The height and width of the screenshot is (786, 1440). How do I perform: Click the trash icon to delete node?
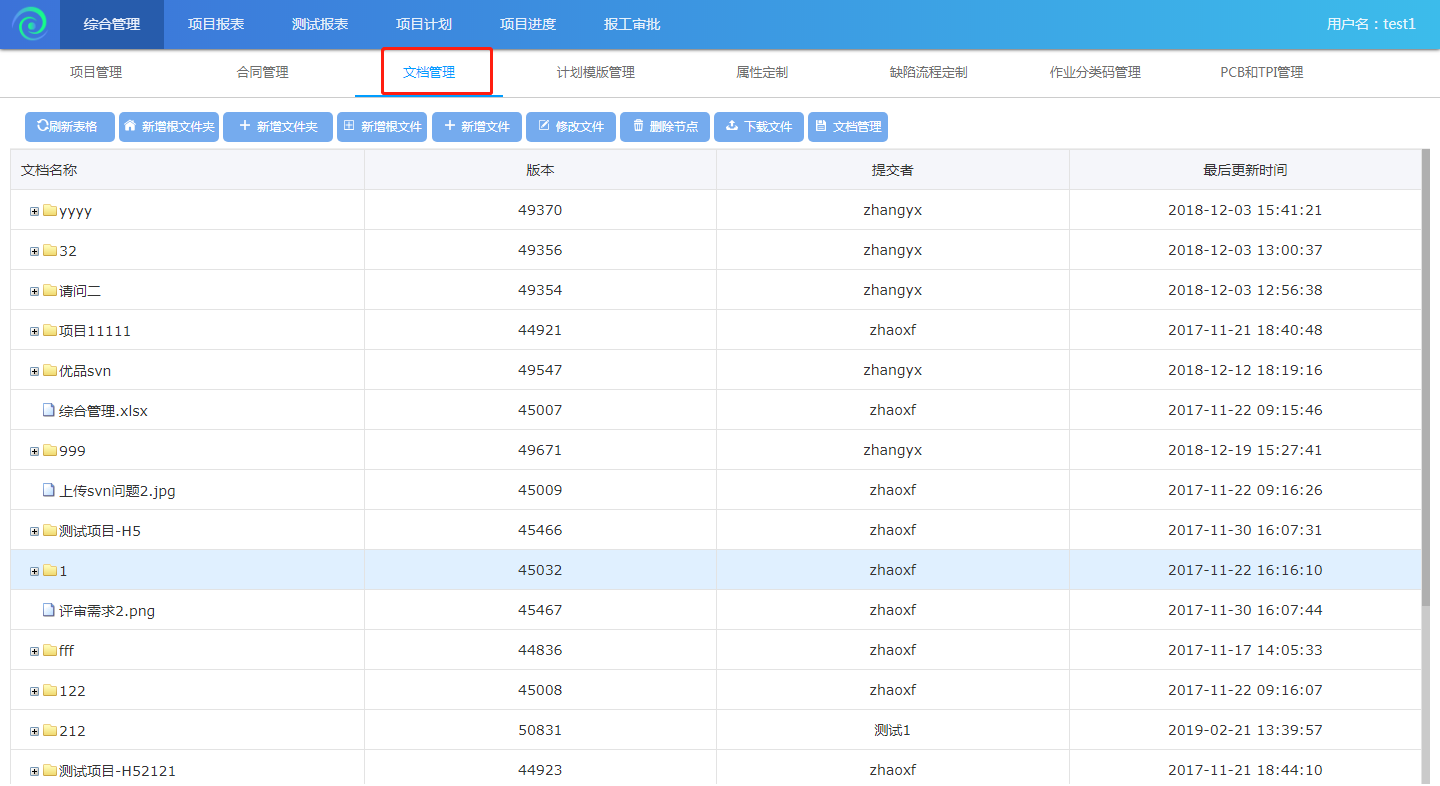tap(638, 126)
